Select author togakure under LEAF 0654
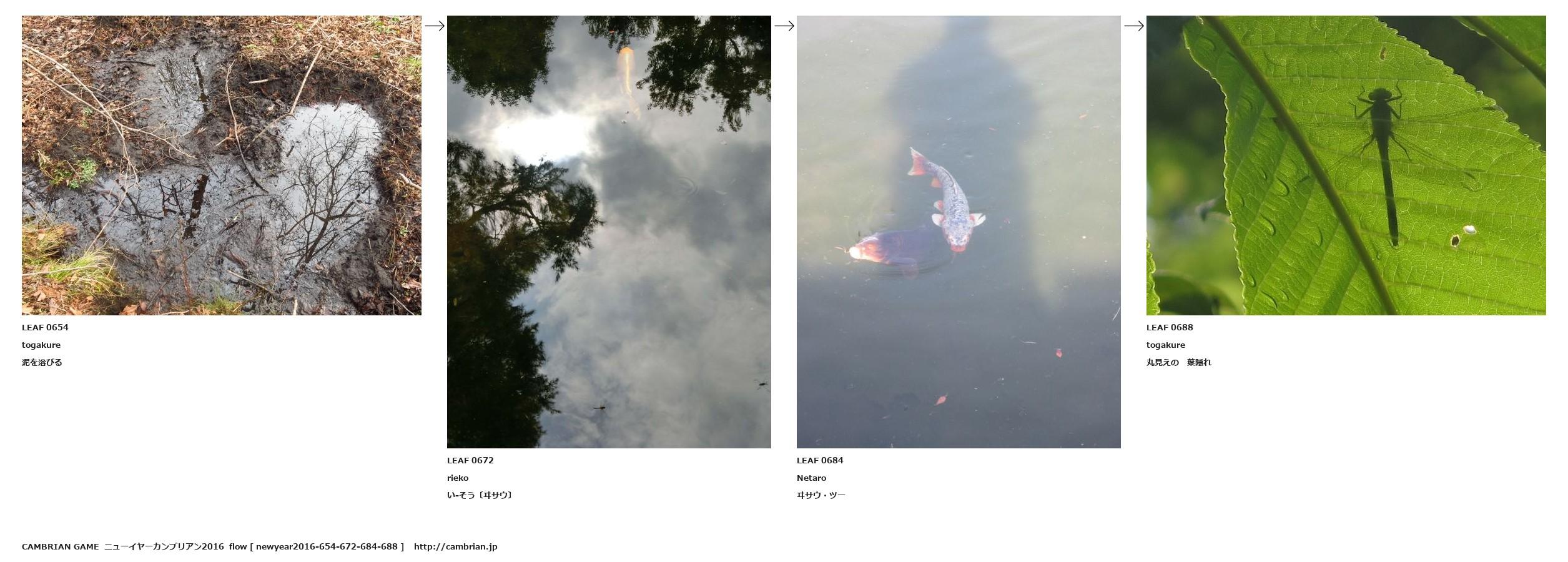This screenshot has height=562, width=1568. pyautogui.click(x=41, y=345)
